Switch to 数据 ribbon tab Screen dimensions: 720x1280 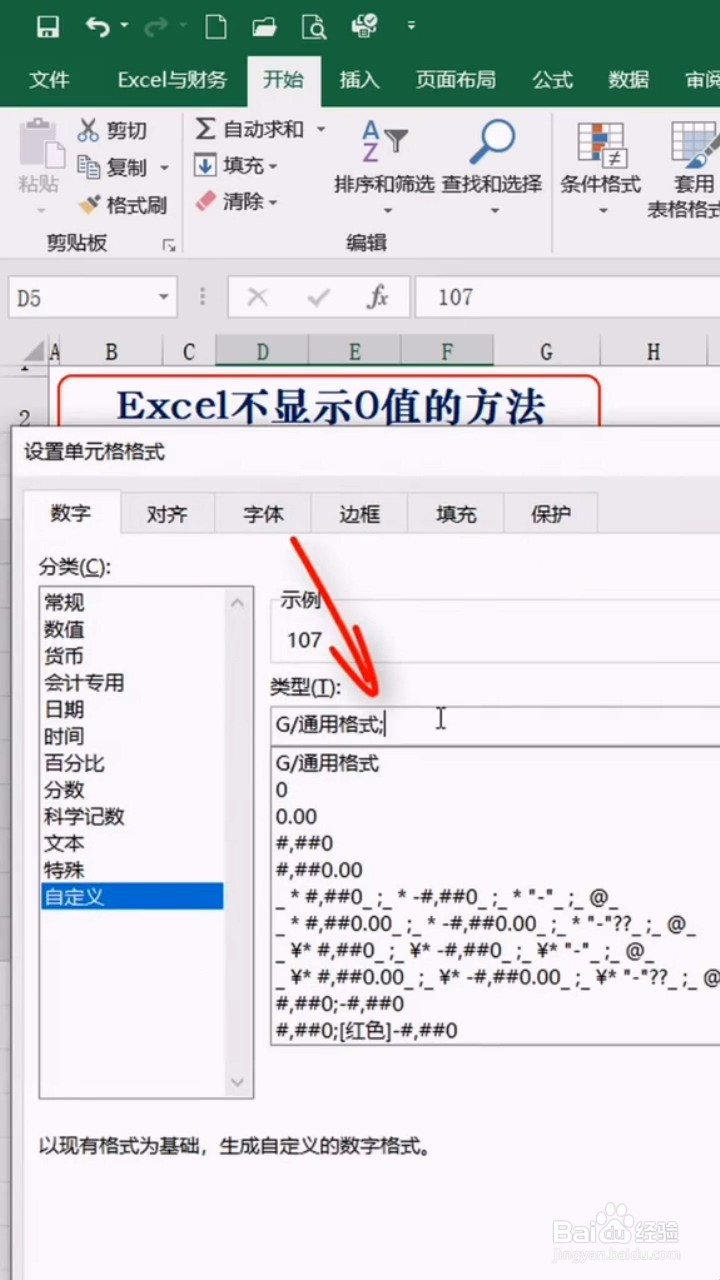point(629,80)
